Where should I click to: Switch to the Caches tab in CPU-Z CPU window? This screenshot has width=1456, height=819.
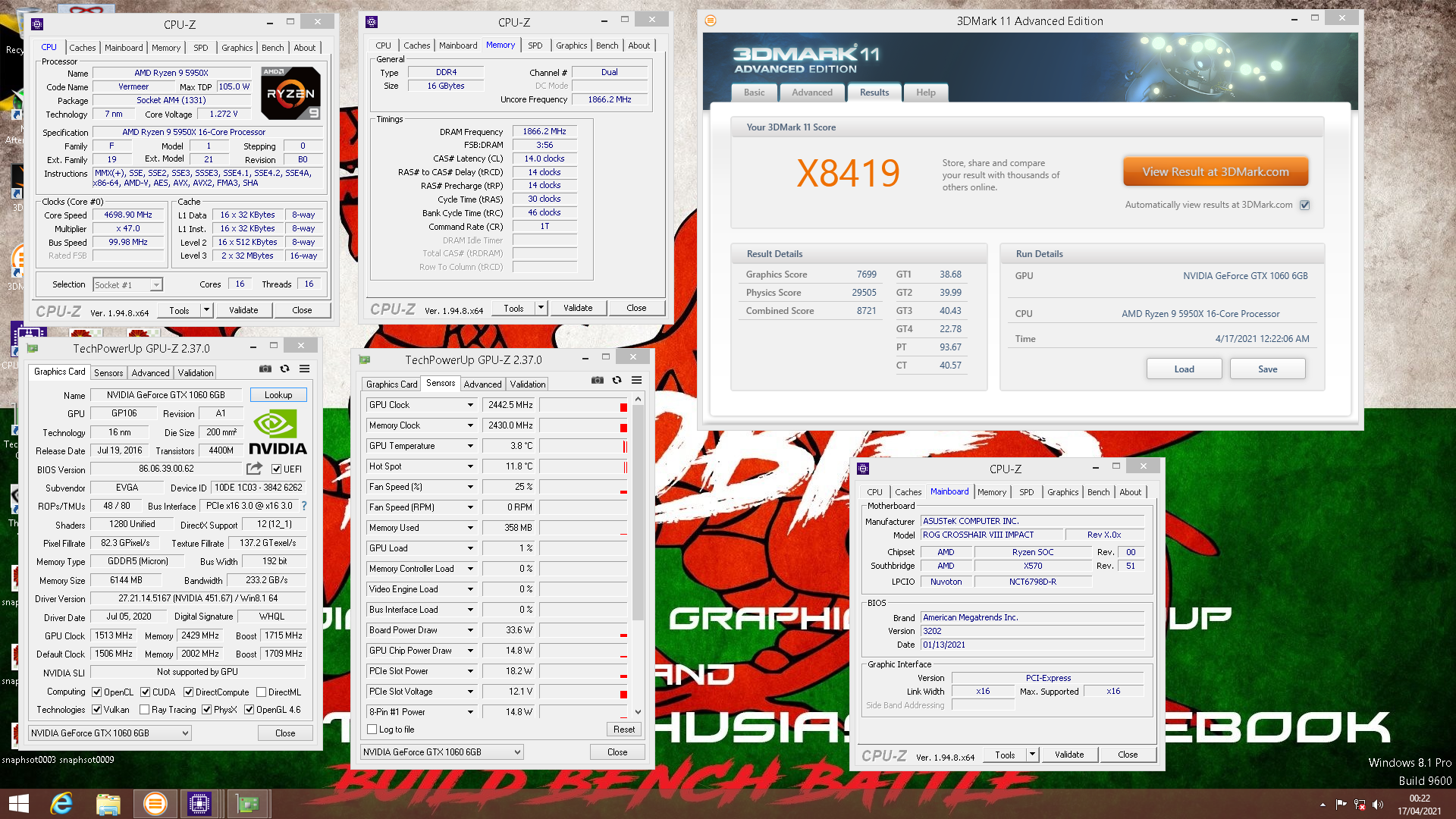[82, 48]
